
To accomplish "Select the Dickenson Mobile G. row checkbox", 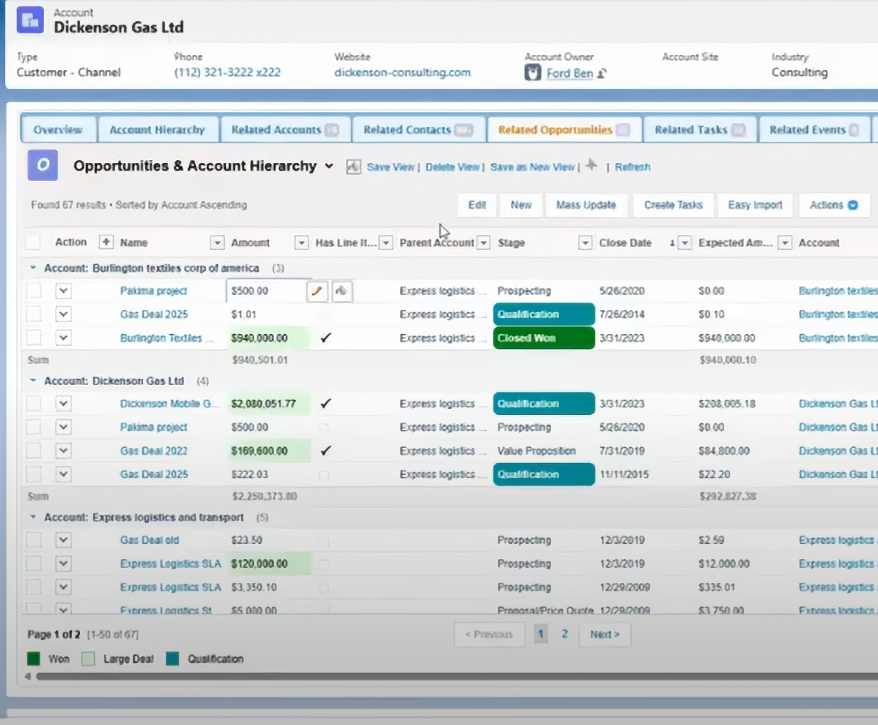I will tap(34, 403).
